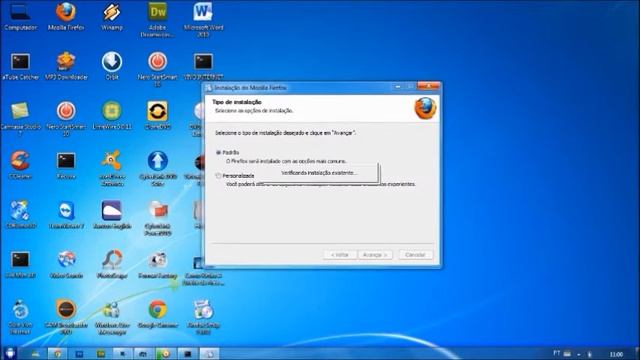Launch the TeamViewer 7 shortcut
Screen dimensions: 640x360
coord(66,215)
